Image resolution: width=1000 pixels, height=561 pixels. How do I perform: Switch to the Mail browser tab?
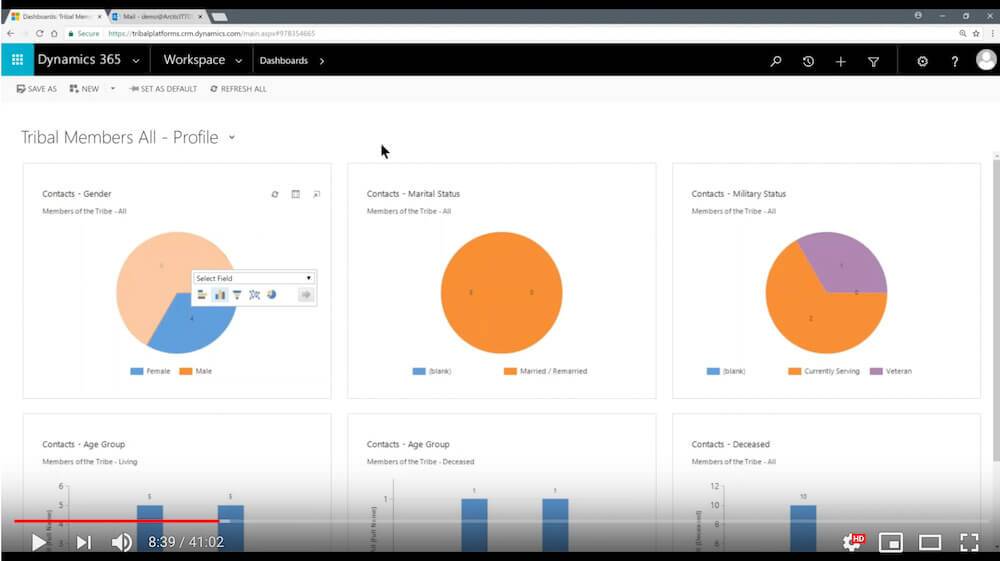157,17
